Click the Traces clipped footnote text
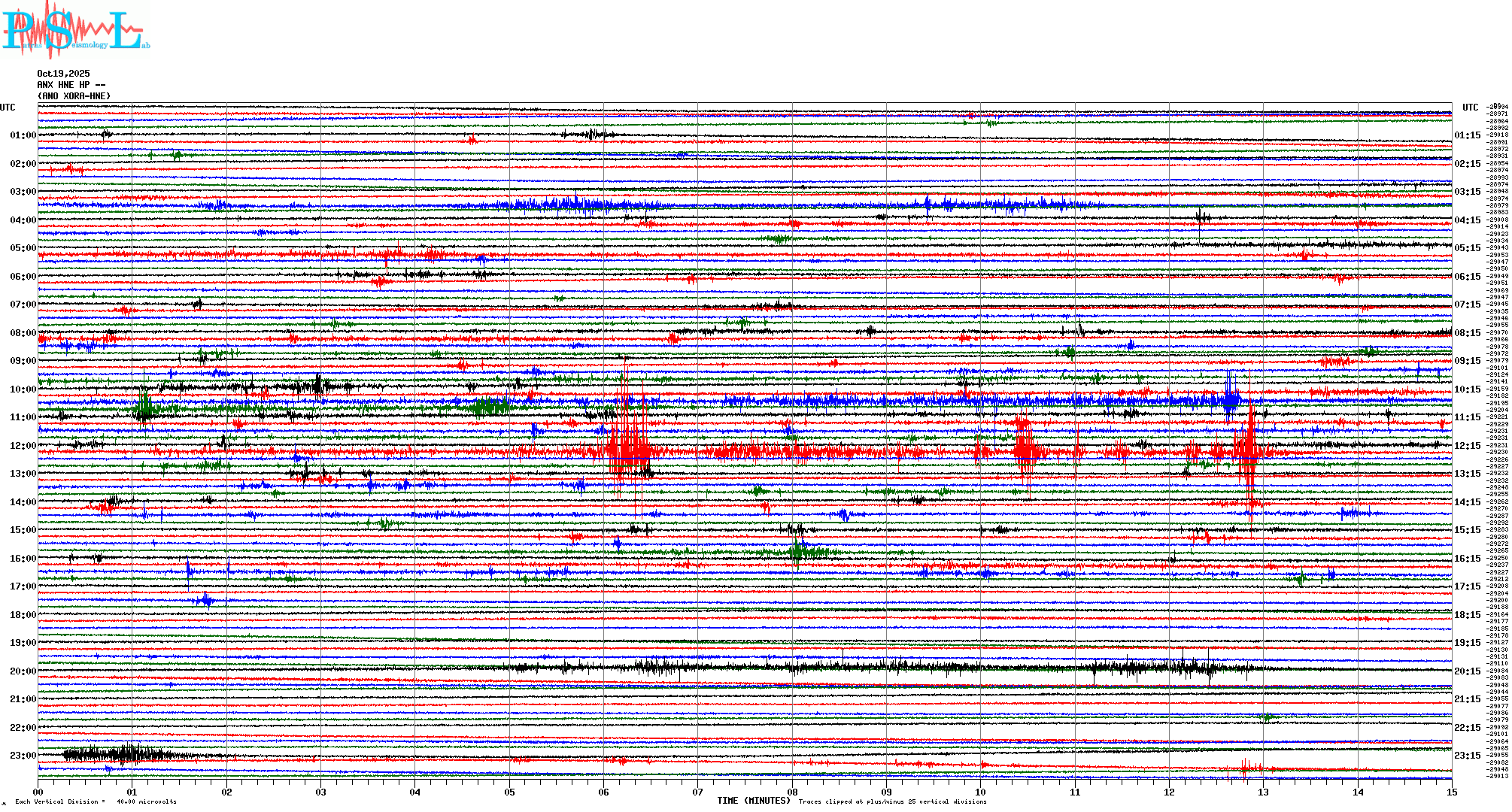Viewport: 1512px width, 812px height. coord(892,802)
